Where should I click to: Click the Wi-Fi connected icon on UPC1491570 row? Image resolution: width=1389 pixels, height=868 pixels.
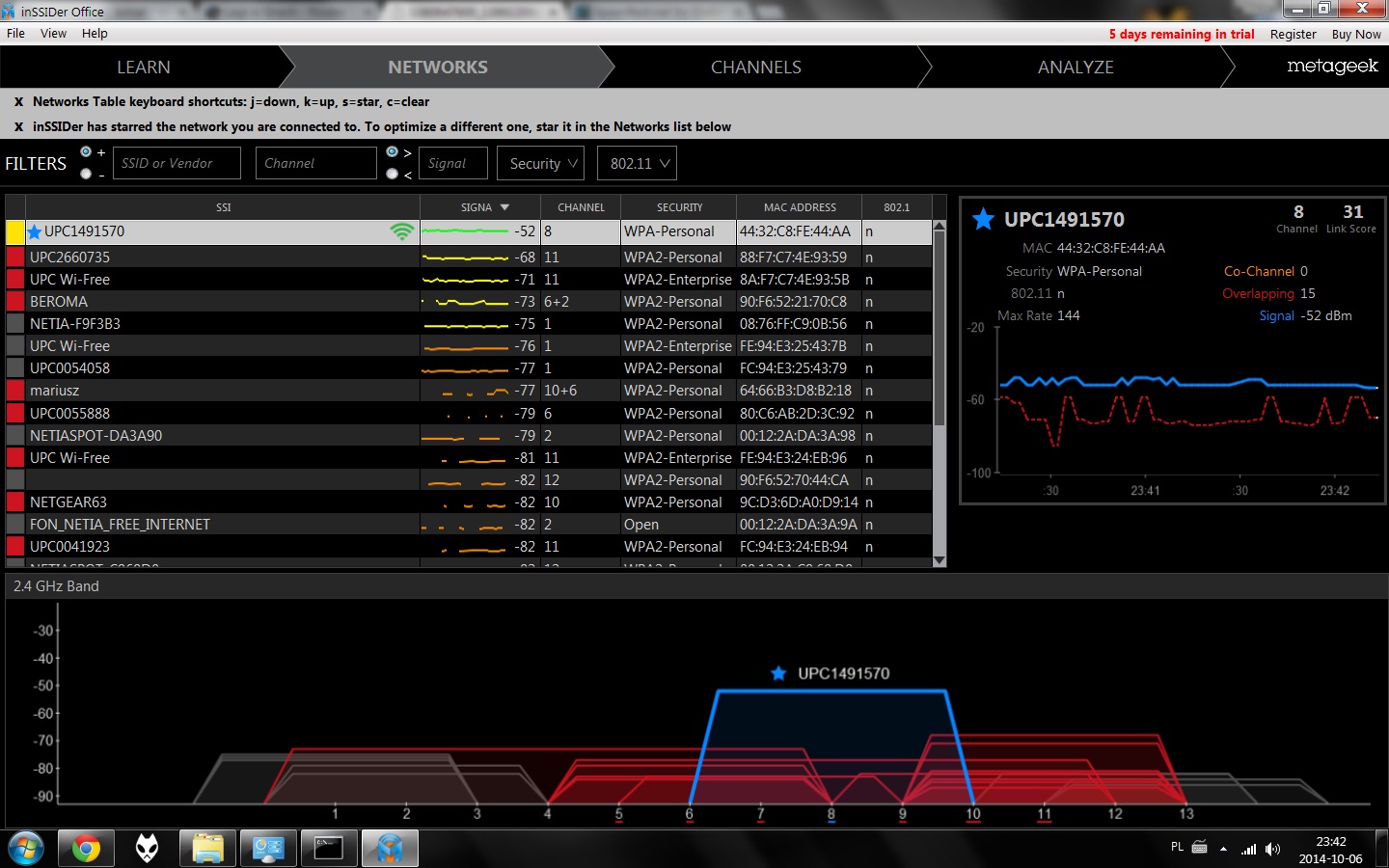(402, 231)
